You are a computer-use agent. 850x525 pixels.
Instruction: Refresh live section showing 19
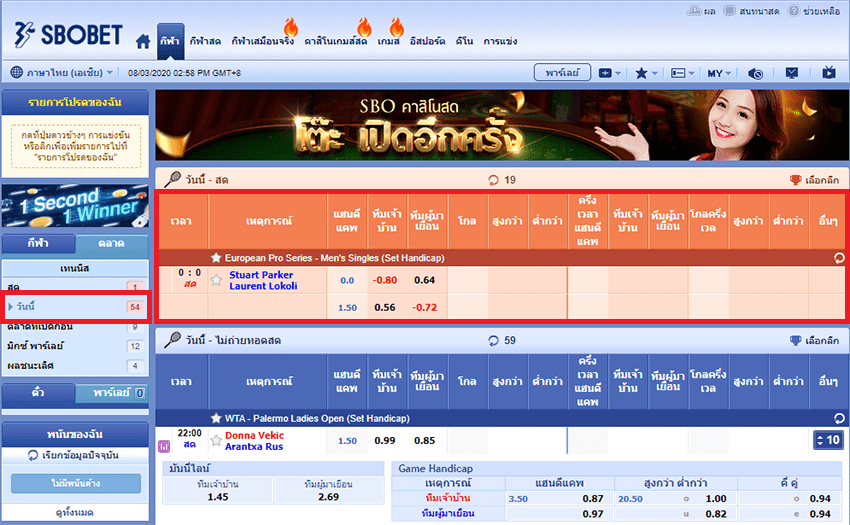[493, 180]
